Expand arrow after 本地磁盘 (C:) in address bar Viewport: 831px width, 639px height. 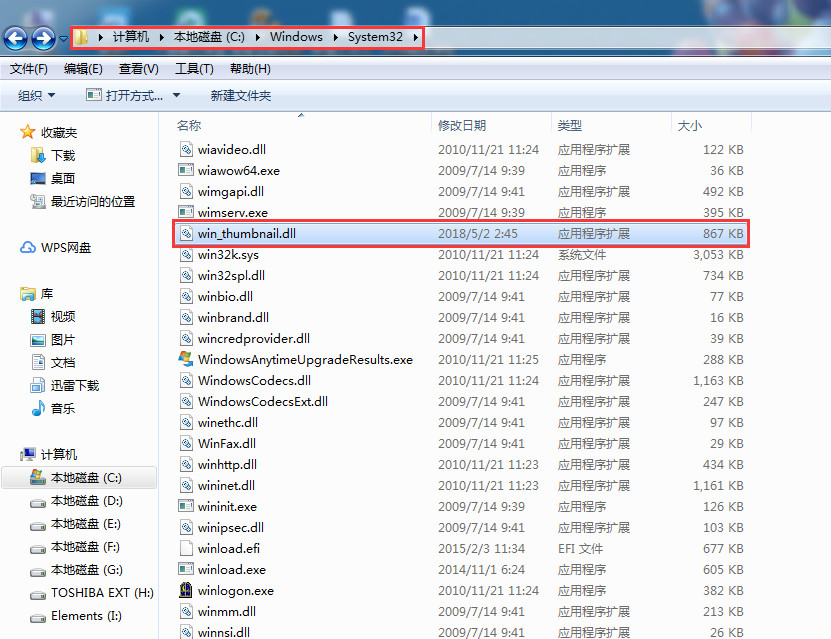[258, 37]
